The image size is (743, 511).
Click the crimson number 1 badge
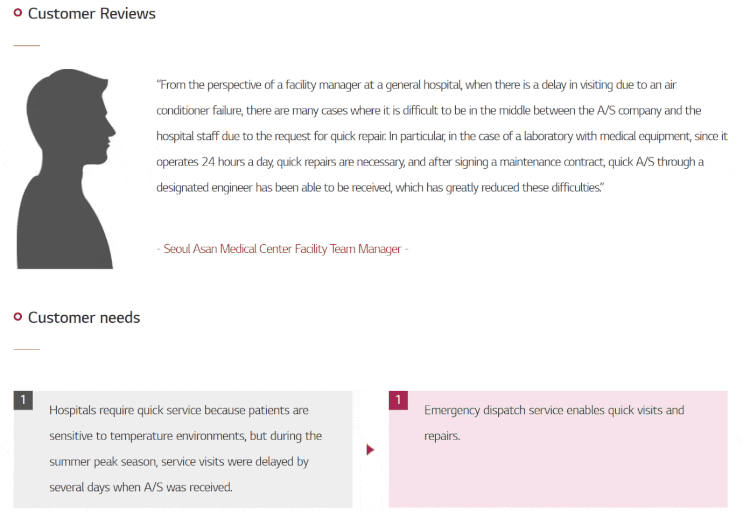(x=398, y=400)
